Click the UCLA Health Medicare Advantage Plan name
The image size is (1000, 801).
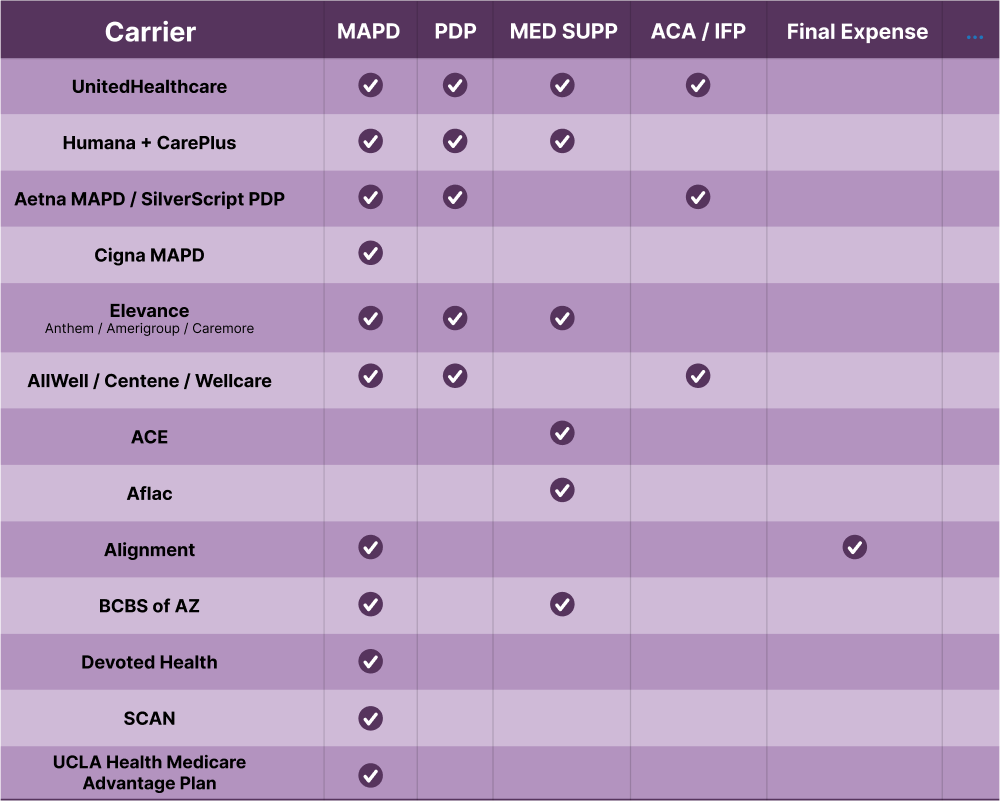[x=150, y=773]
